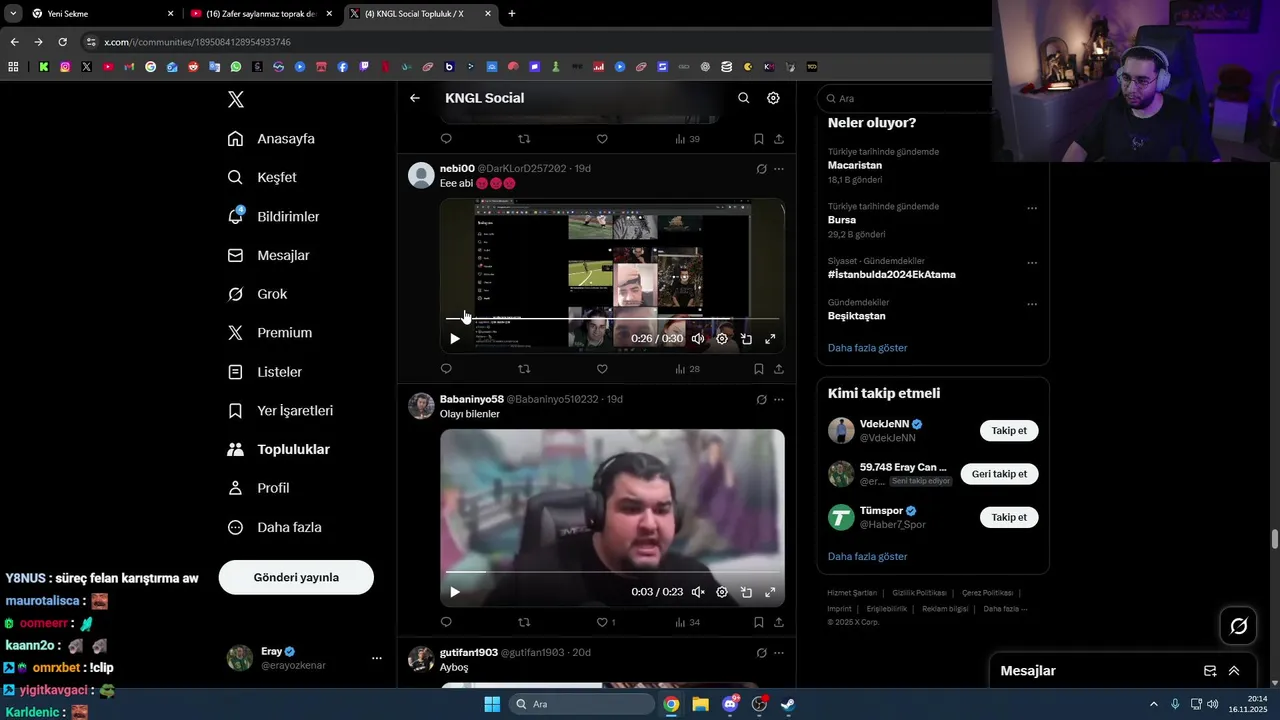Image resolution: width=1280 pixels, height=720 pixels.
Task: Open Anasayfa home page
Action: (271, 139)
